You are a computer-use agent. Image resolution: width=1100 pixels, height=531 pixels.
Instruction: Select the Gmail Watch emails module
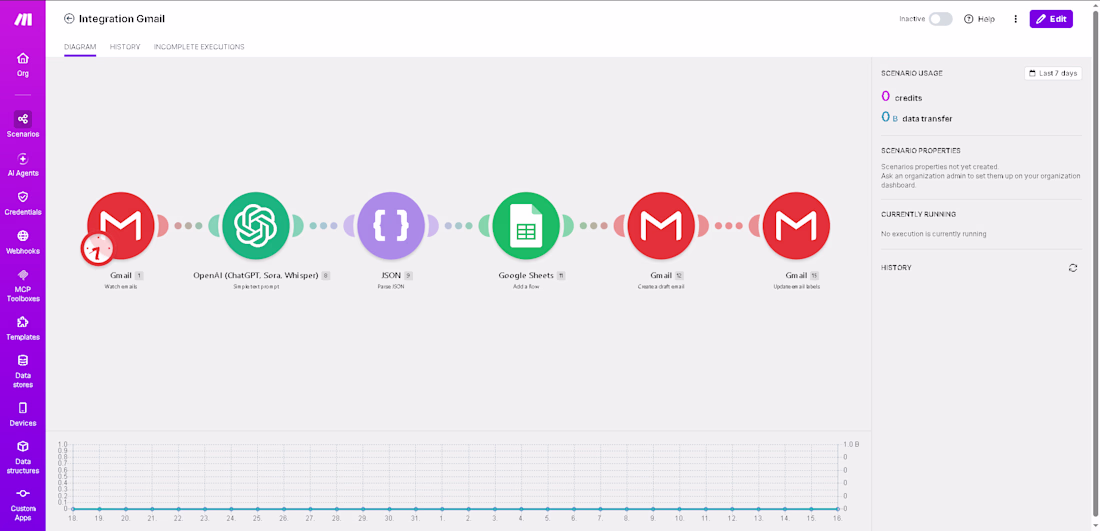click(x=121, y=226)
